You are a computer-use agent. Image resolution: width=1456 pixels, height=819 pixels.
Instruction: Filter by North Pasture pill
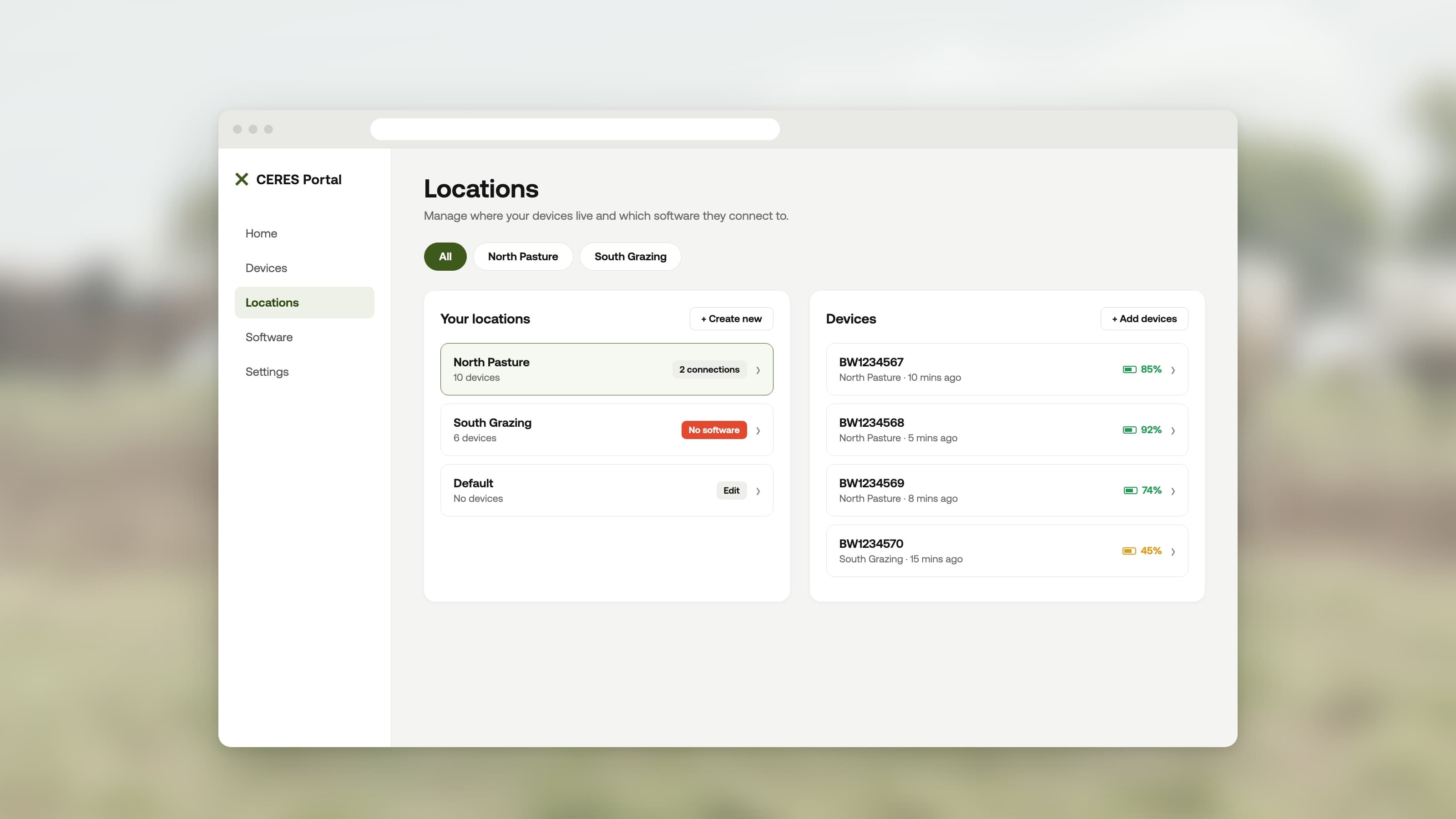pyautogui.click(x=523, y=257)
